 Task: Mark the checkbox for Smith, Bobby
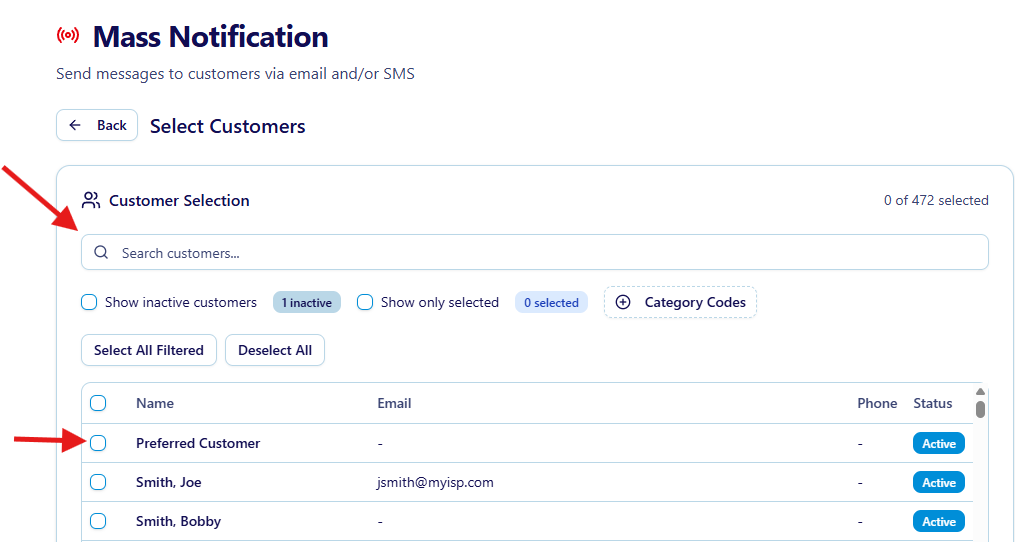pos(98,521)
